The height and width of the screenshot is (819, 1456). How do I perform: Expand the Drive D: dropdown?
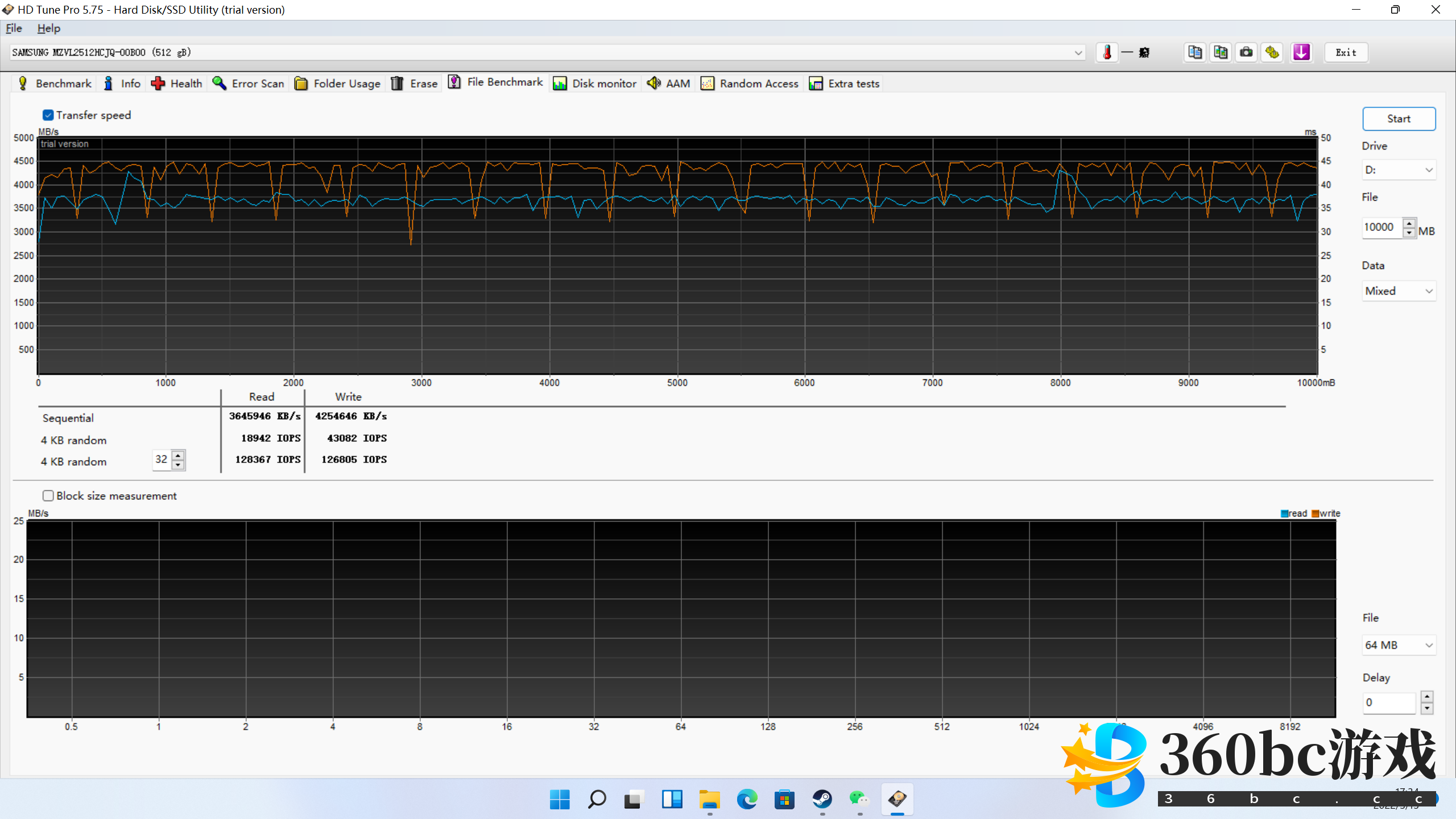pyautogui.click(x=1398, y=170)
